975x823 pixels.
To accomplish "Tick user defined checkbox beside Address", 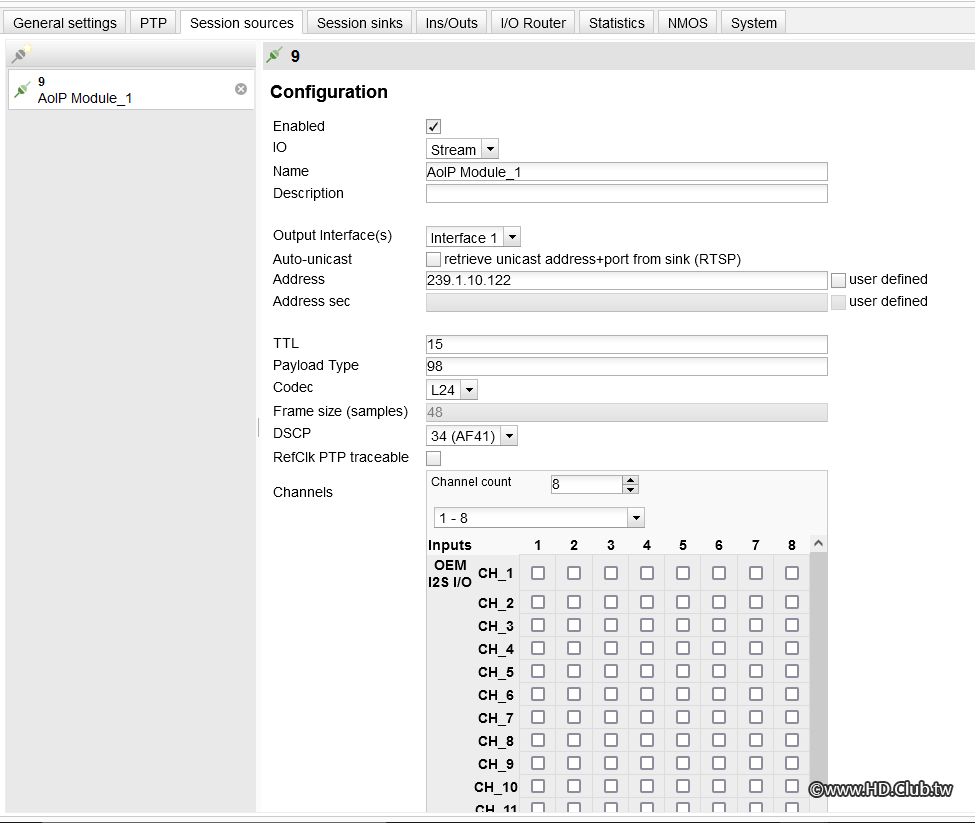I will [838, 280].
